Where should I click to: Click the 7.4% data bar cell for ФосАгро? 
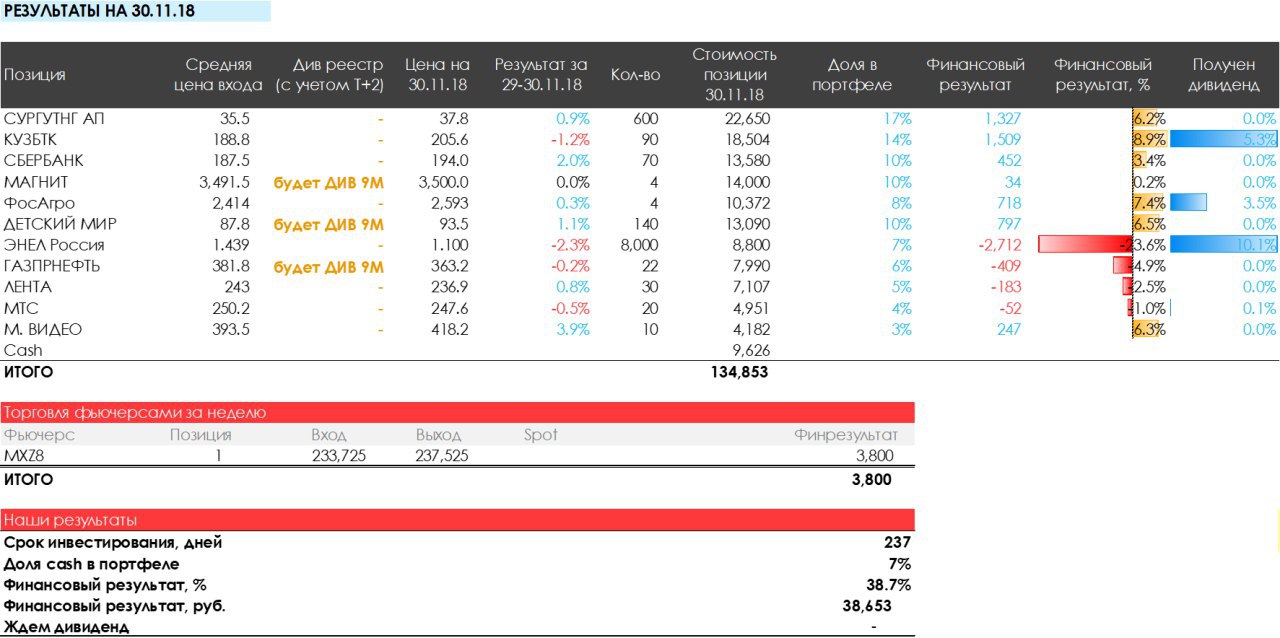pyautogui.click(x=1148, y=203)
